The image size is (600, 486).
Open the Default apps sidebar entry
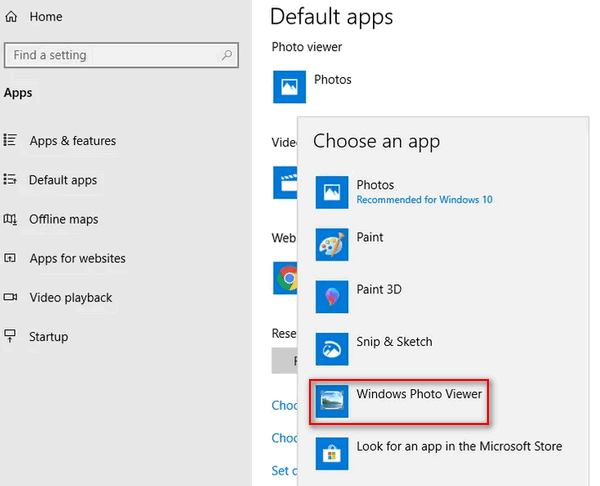point(62,180)
